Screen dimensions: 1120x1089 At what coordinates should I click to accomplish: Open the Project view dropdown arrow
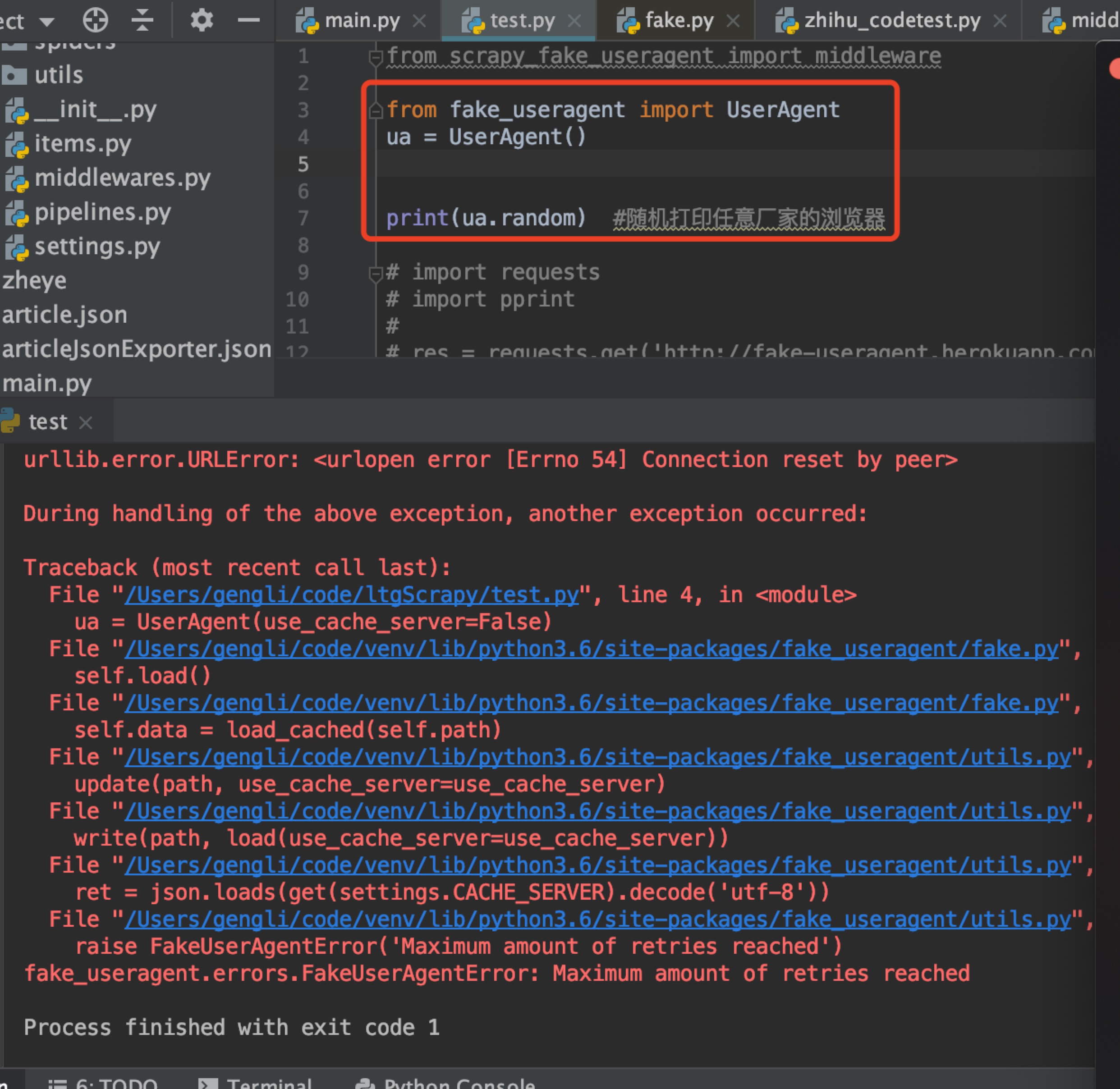pyautogui.click(x=47, y=22)
